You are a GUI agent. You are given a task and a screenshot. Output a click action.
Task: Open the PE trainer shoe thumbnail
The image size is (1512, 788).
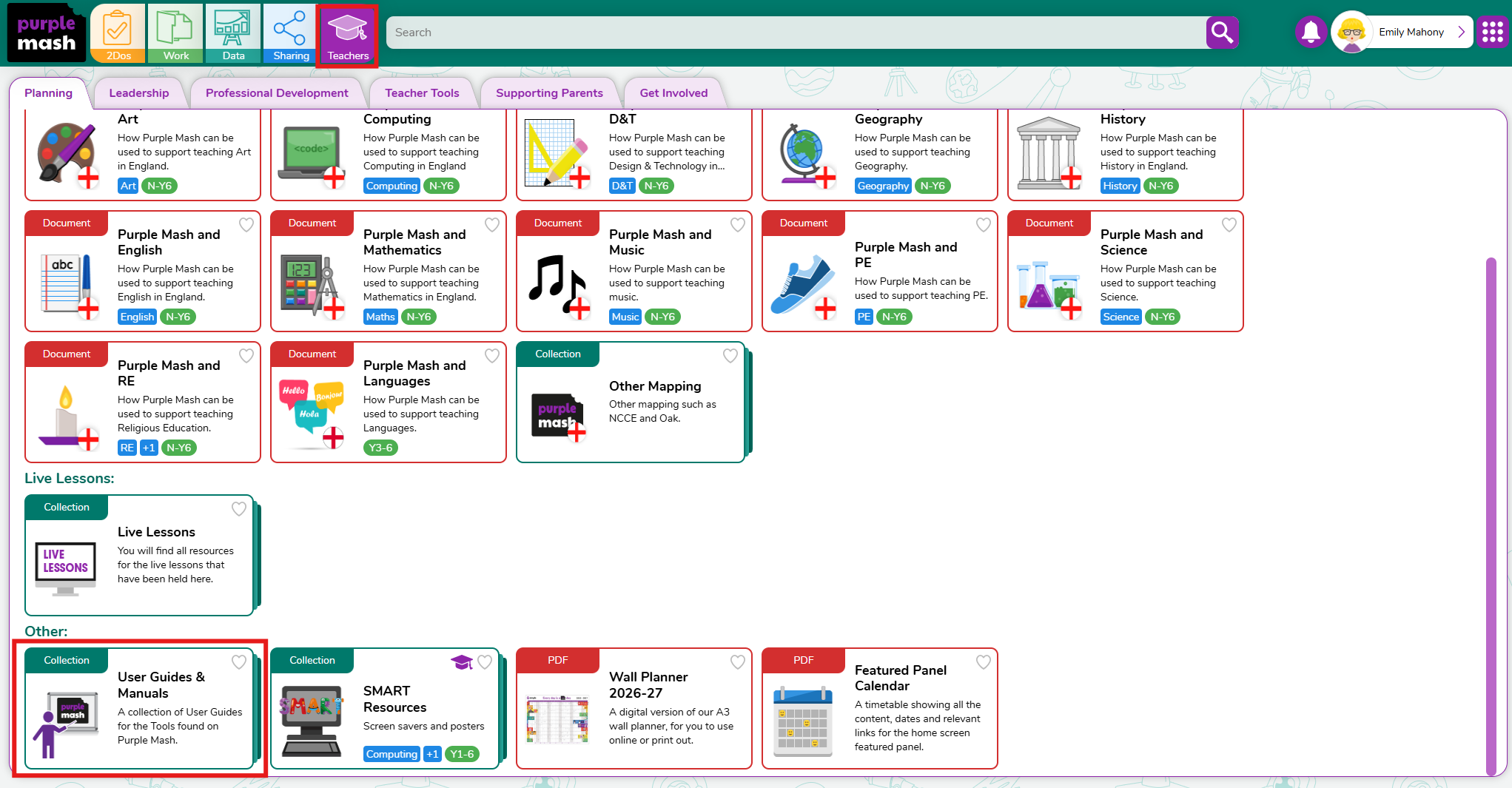click(x=804, y=286)
